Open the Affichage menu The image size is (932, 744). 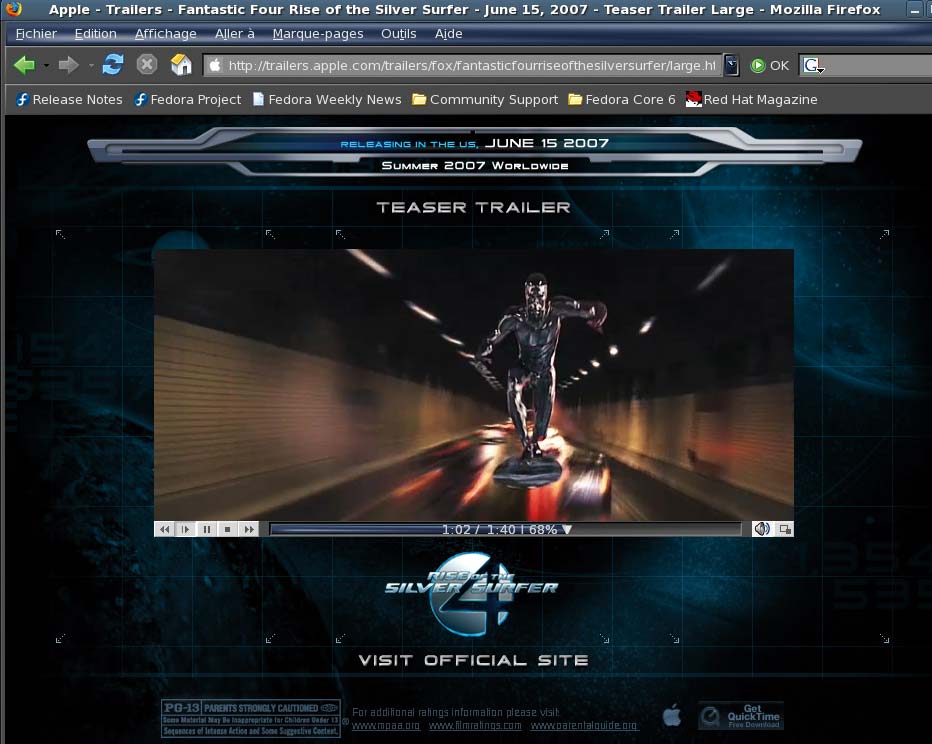click(165, 34)
